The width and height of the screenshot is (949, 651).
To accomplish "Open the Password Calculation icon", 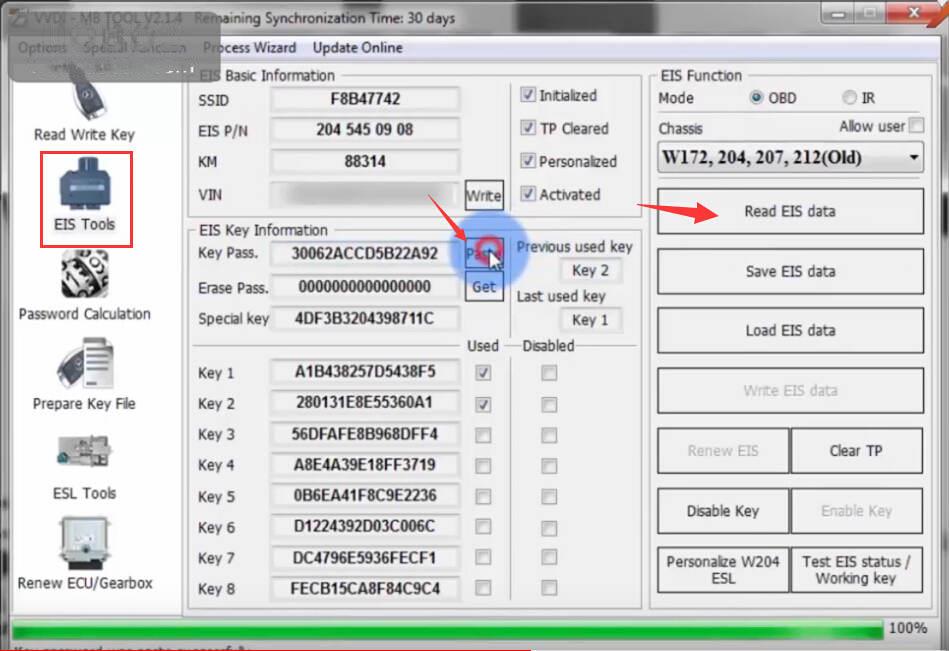I will click(85, 275).
